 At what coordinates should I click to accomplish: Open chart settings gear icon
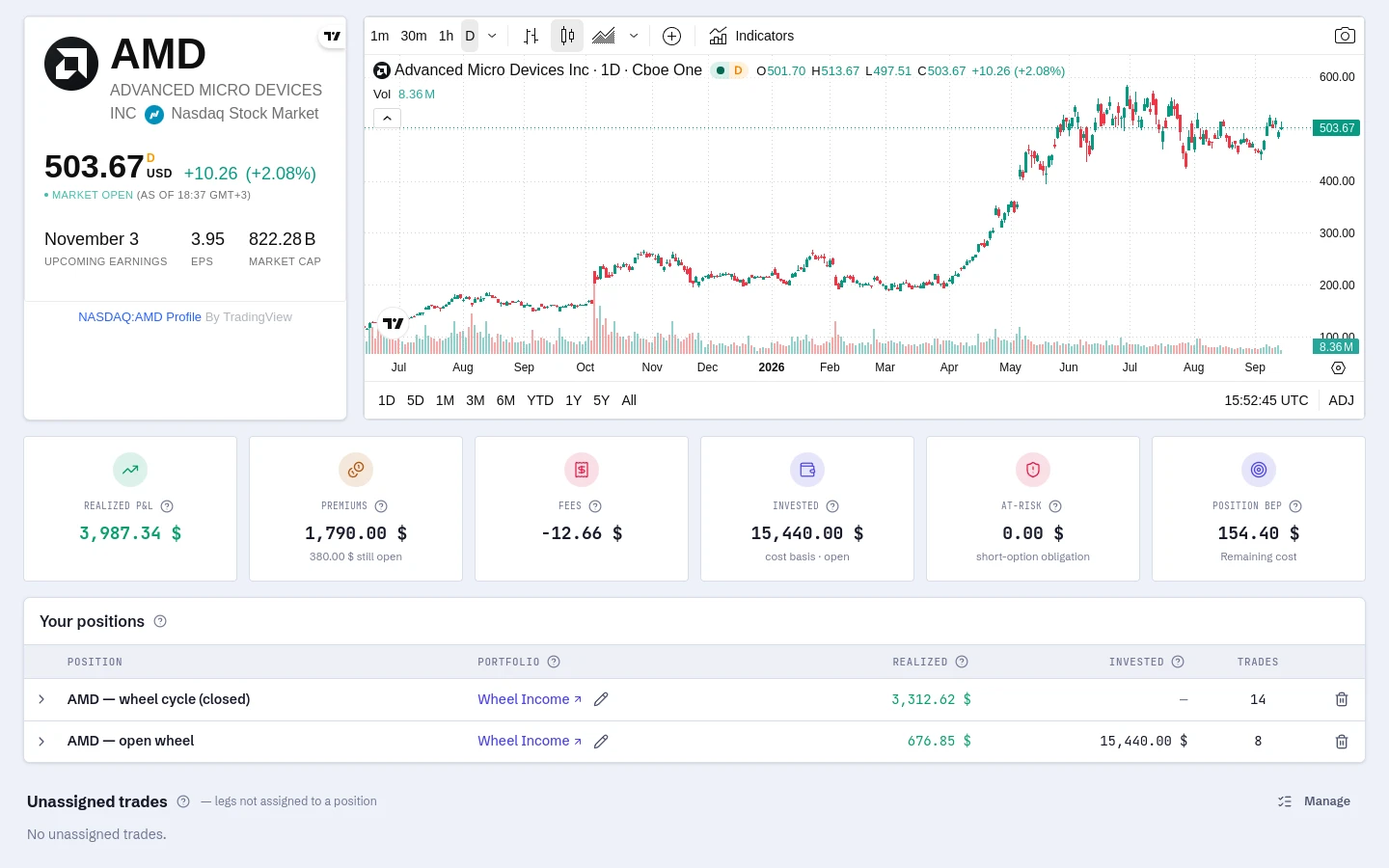coord(1338,367)
